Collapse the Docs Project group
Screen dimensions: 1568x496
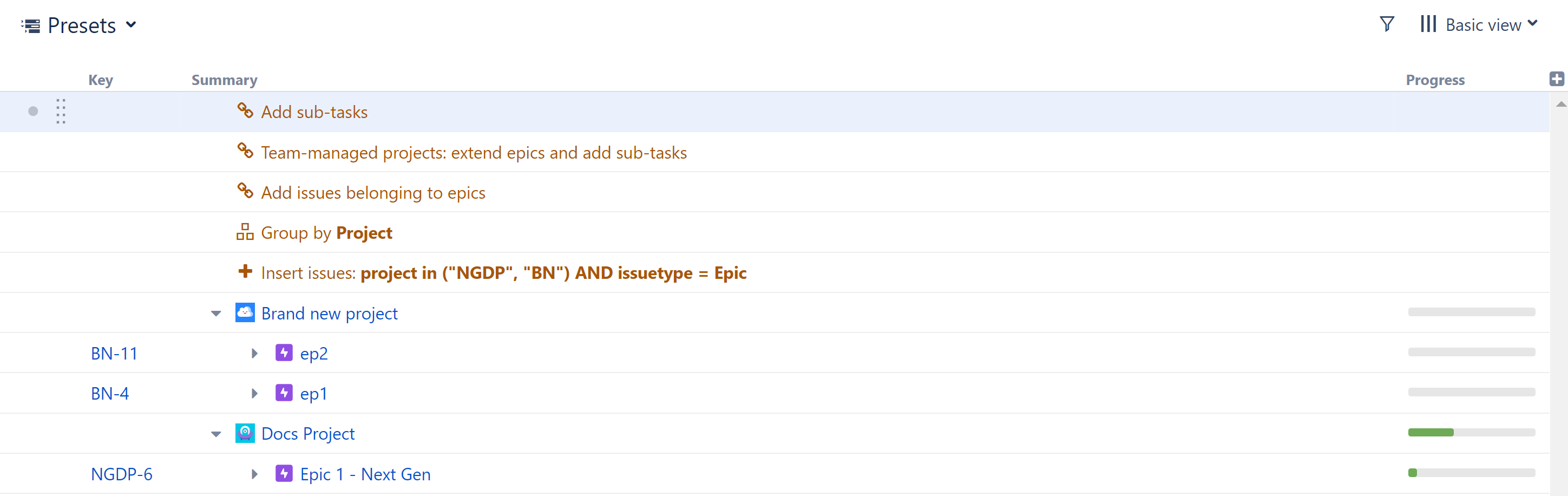click(216, 434)
